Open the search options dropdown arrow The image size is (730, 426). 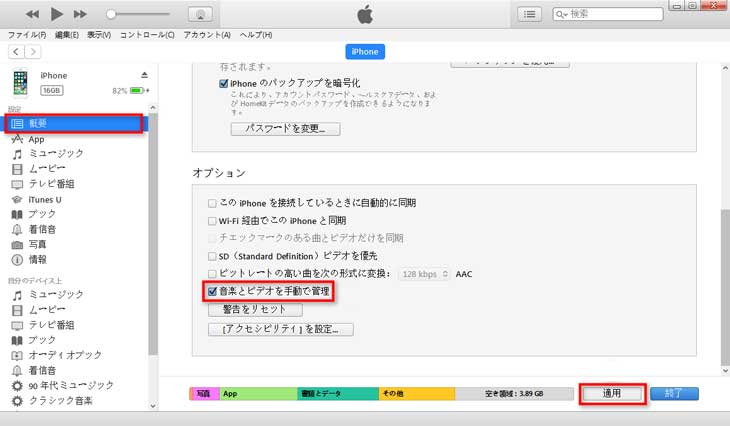pos(566,15)
